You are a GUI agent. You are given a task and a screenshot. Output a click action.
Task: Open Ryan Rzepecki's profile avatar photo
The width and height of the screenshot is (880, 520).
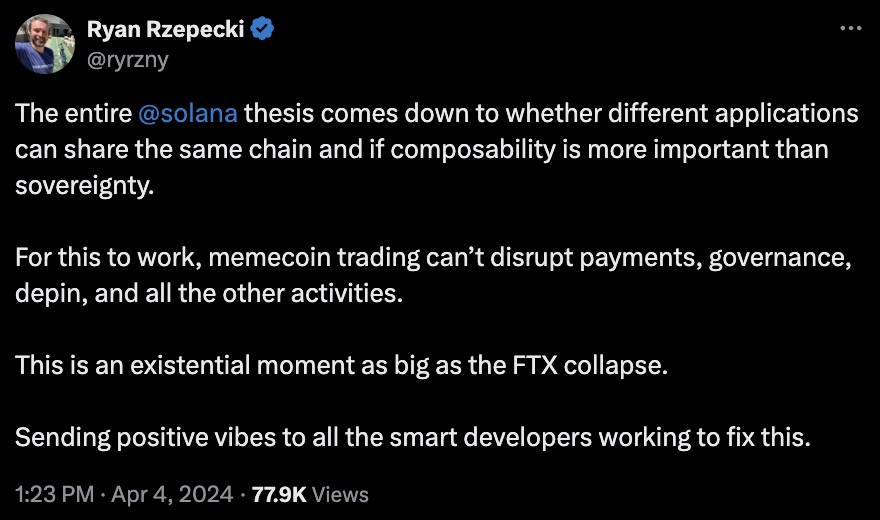(x=45, y=44)
